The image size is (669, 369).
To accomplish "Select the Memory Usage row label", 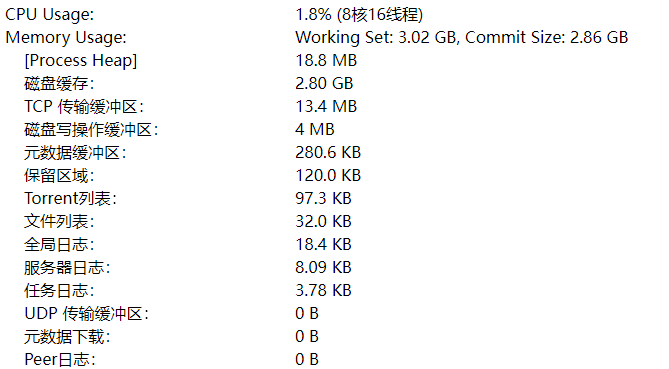I will click(x=66, y=38).
